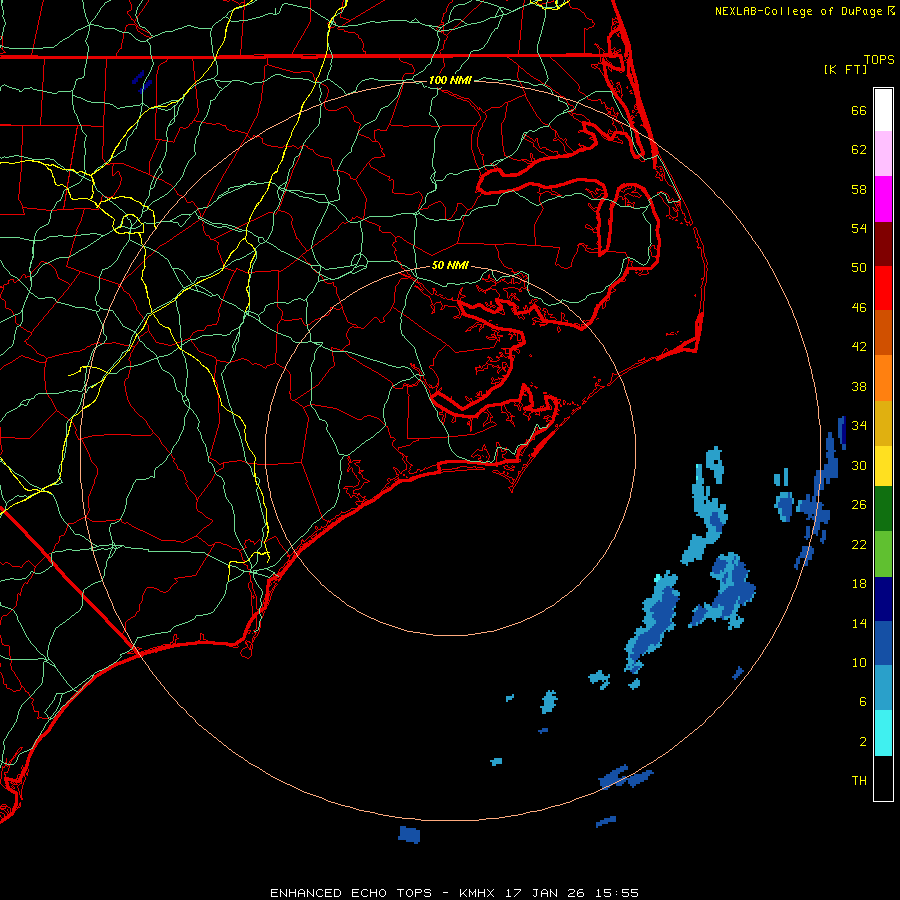Click the K FT units label
This screenshot has height=900, width=900.
pyautogui.click(x=845, y=69)
